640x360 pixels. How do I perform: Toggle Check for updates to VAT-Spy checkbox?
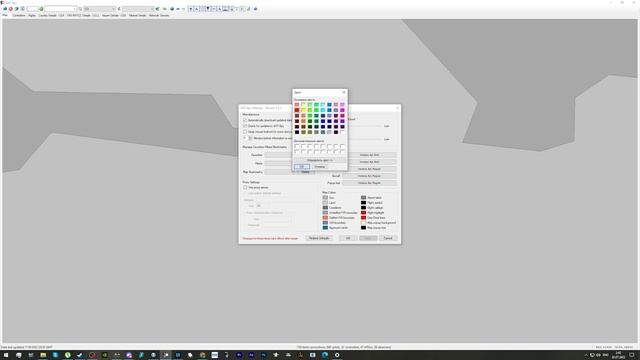[x=245, y=126]
